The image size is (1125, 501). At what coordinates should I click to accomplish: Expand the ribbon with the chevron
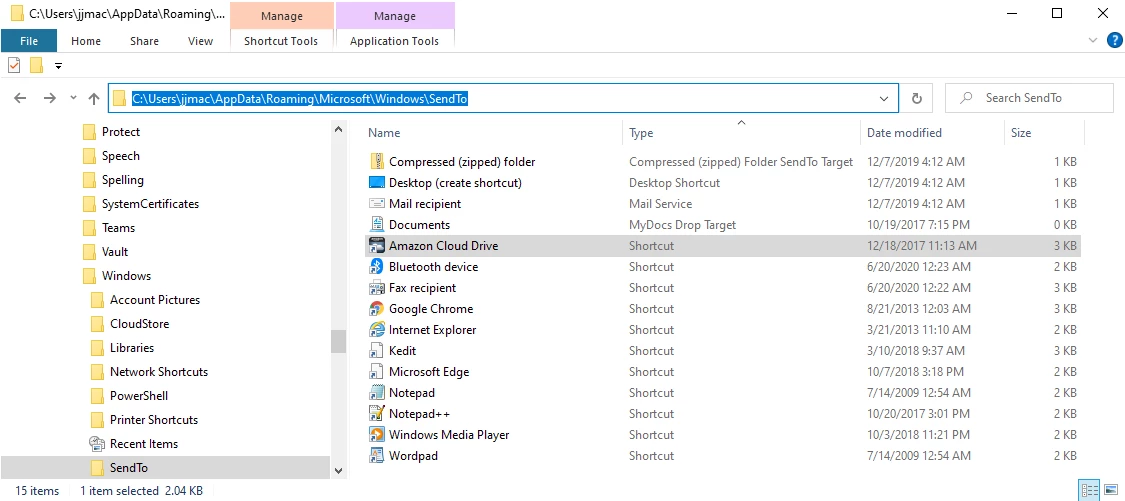pos(1093,40)
